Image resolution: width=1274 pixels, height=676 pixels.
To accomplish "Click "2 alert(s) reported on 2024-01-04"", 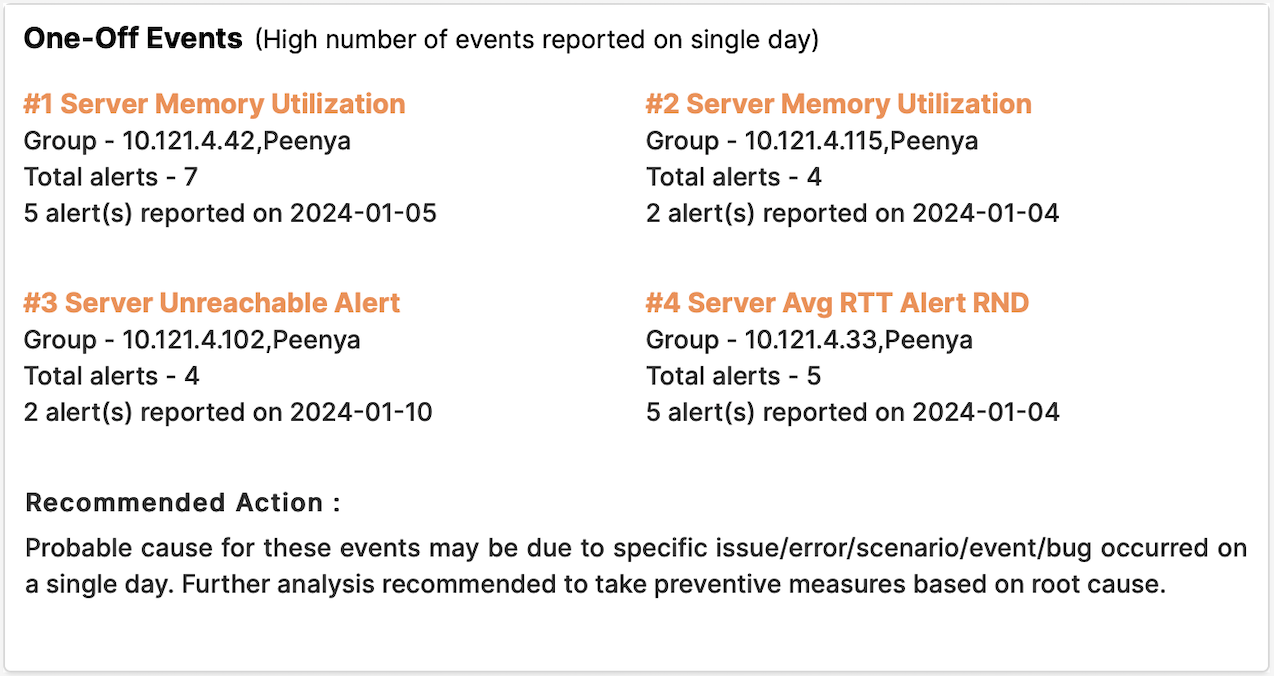I will 852,213.
